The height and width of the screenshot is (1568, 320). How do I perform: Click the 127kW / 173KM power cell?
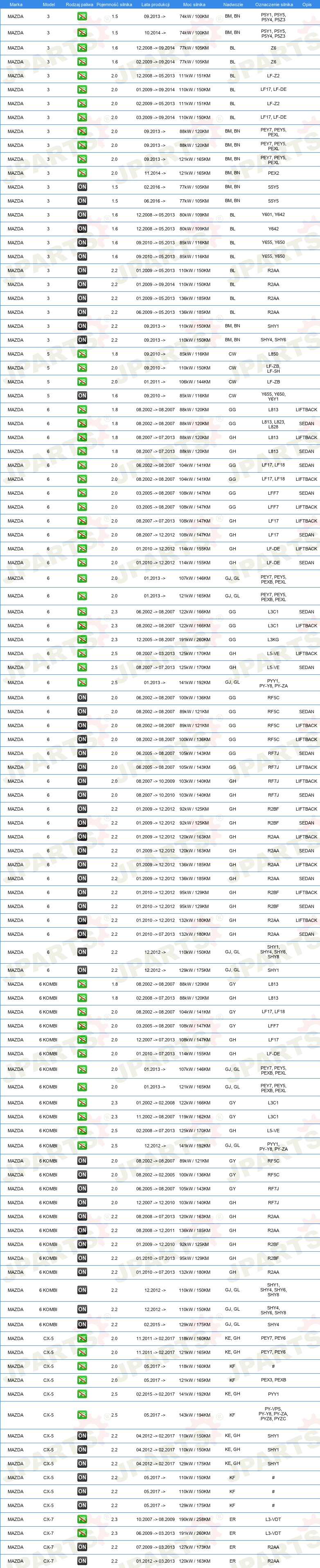point(195,1547)
